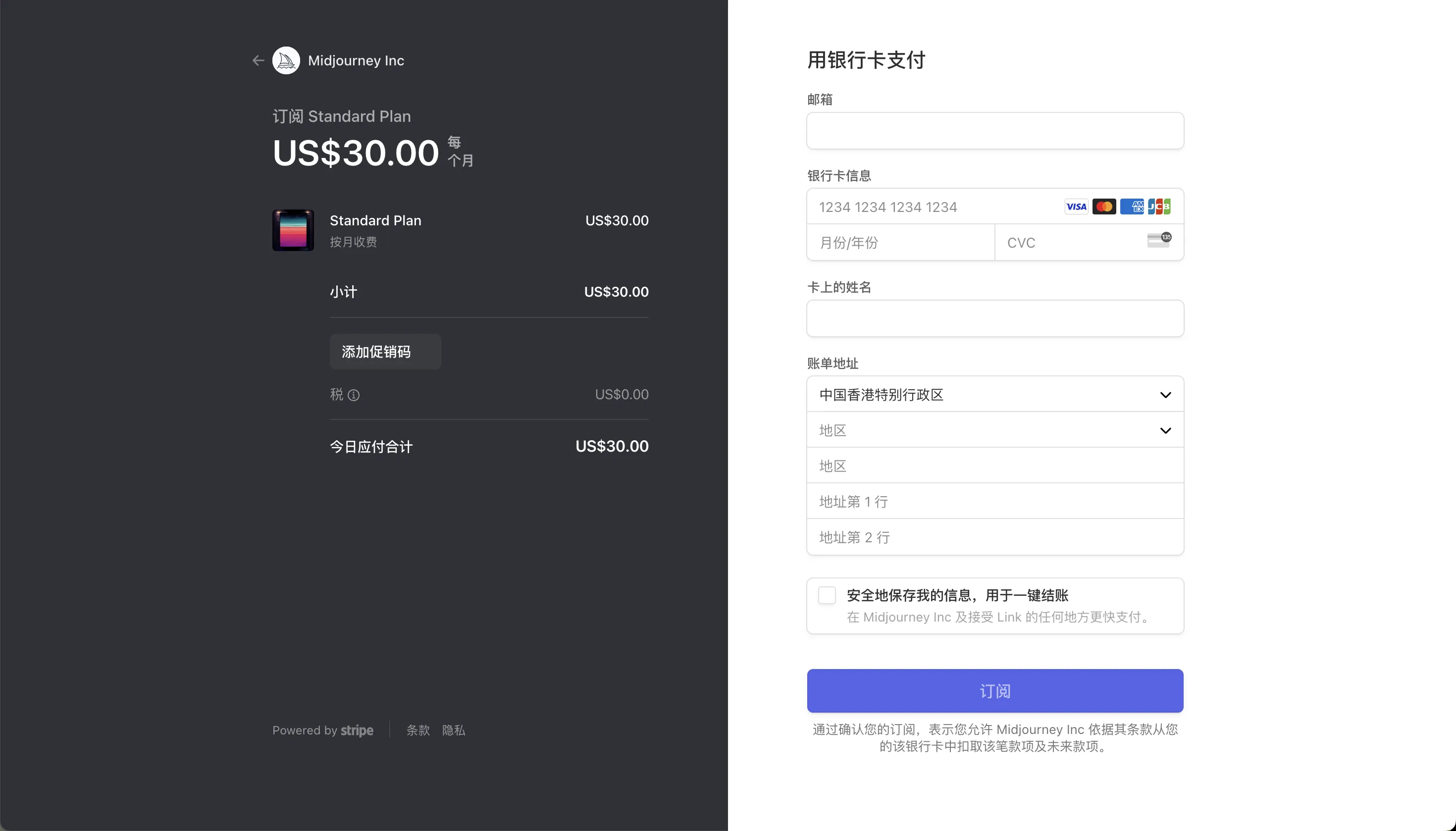The width and height of the screenshot is (1456, 831).
Task: Enable saving info for one-click checkout
Action: 827,595
